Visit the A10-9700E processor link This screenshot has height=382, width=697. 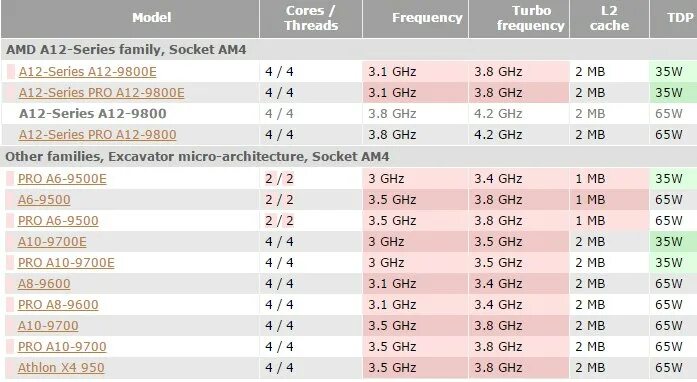point(52,241)
